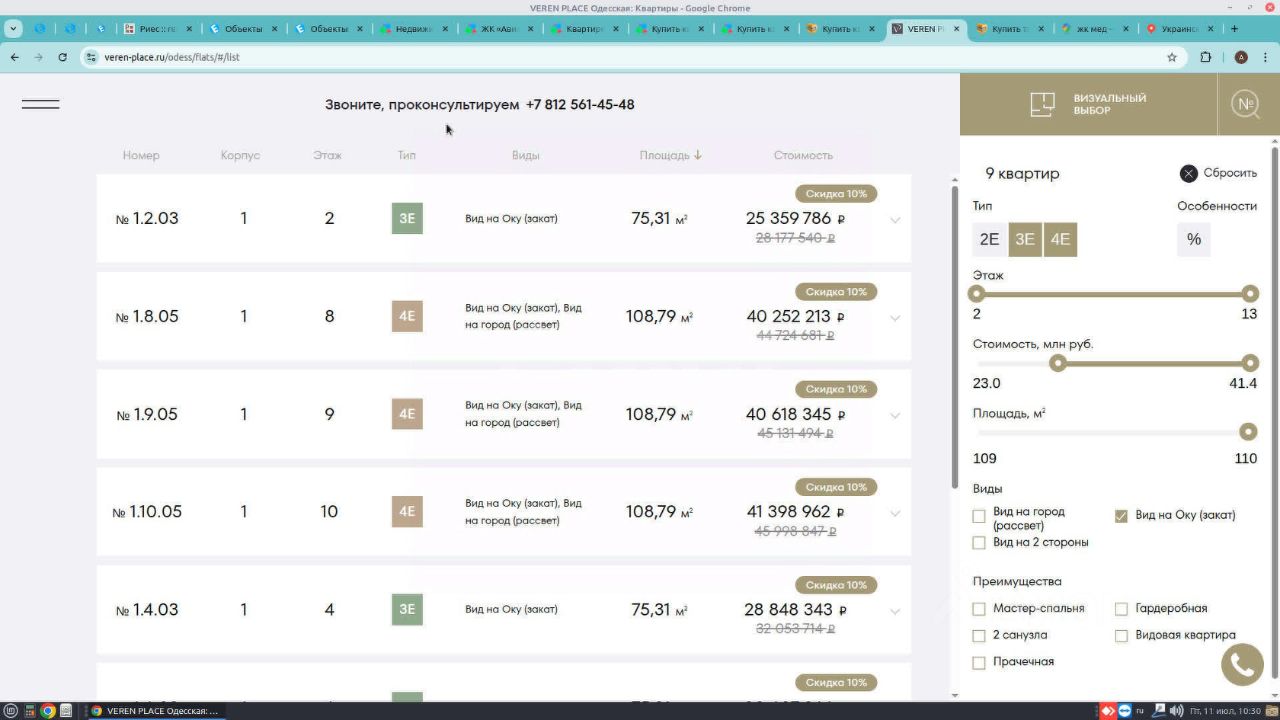Reload the page in Chrome

click(x=62, y=57)
